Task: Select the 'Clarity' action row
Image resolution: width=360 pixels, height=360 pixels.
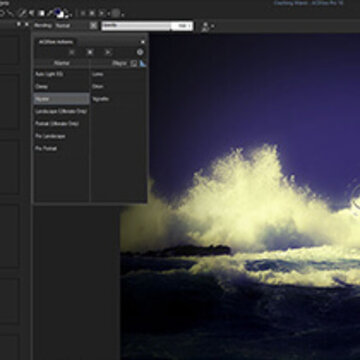Action: 62,86
